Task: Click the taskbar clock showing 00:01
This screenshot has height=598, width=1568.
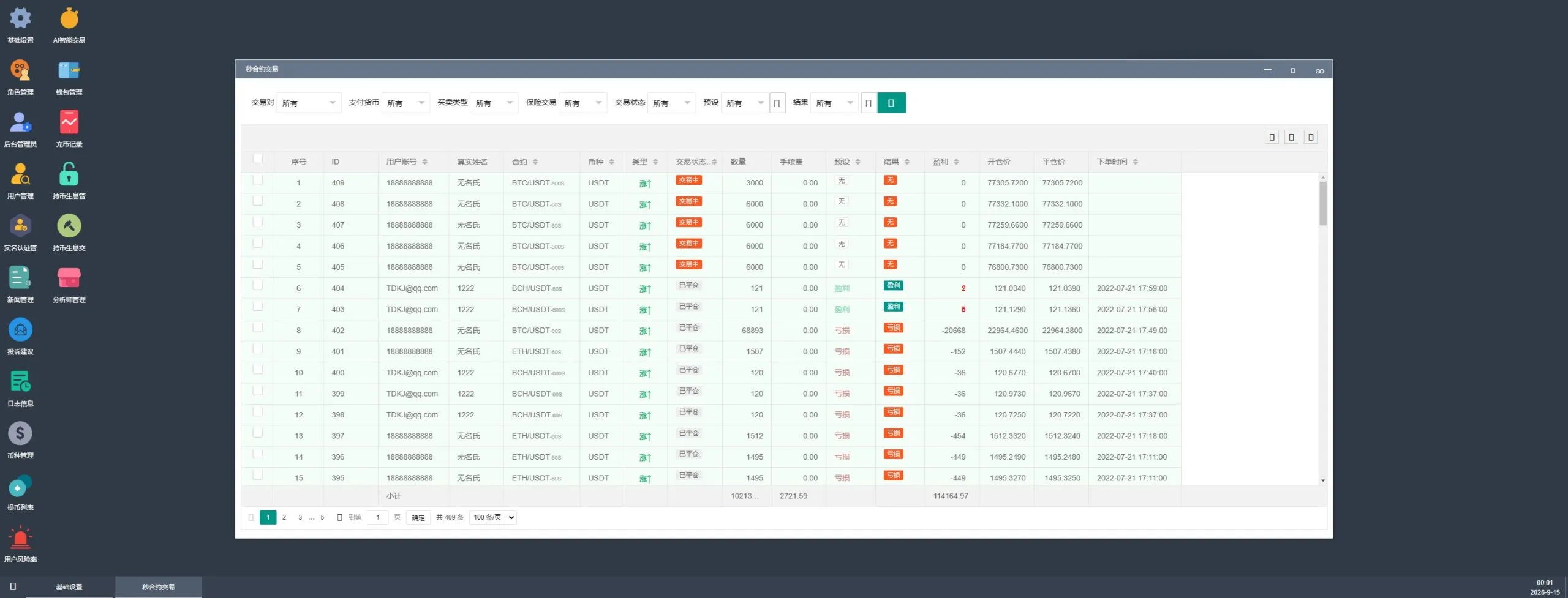Action: click(1545, 583)
